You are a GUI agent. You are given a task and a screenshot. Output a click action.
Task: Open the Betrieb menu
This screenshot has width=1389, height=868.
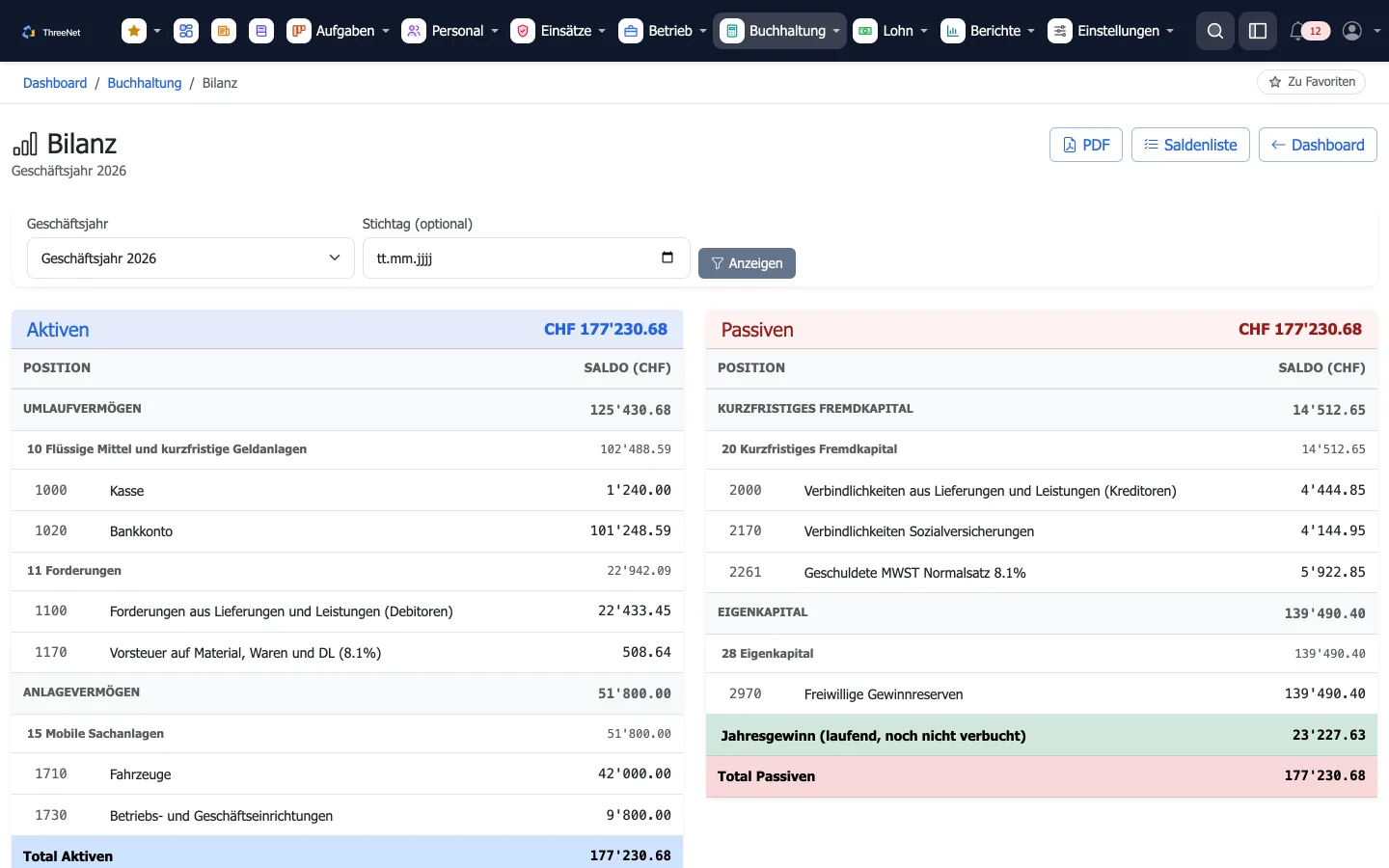(x=663, y=31)
